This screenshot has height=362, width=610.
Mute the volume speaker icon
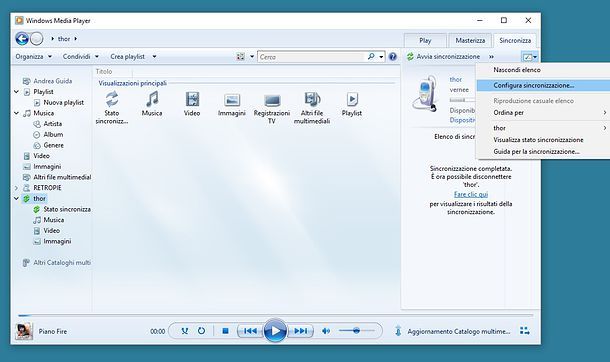click(x=326, y=331)
